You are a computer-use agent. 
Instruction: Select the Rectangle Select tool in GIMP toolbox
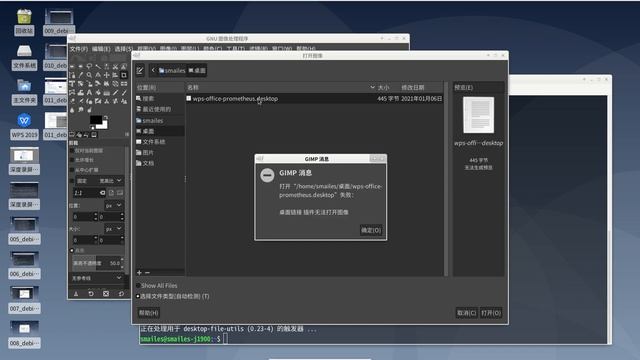72,66
